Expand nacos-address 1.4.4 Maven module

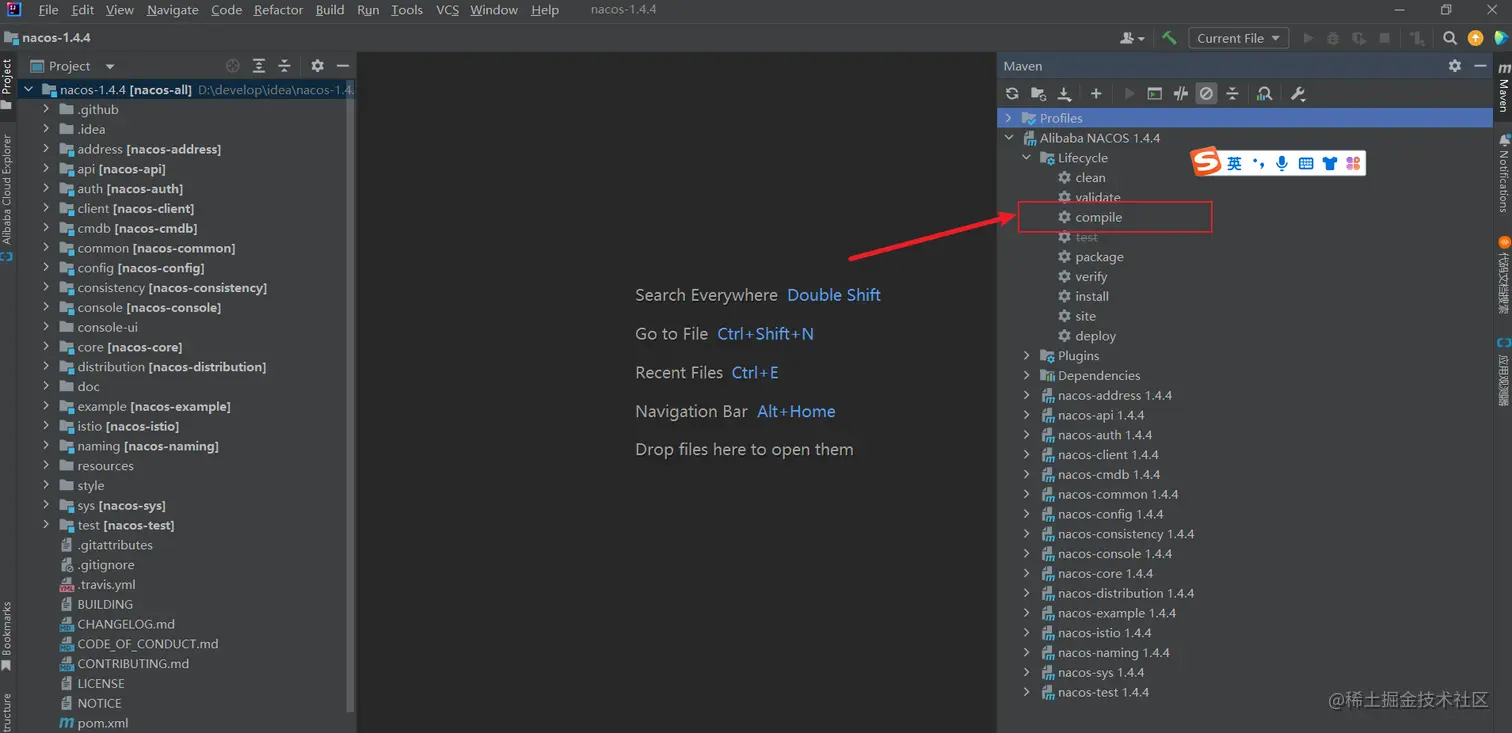[1026, 395]
